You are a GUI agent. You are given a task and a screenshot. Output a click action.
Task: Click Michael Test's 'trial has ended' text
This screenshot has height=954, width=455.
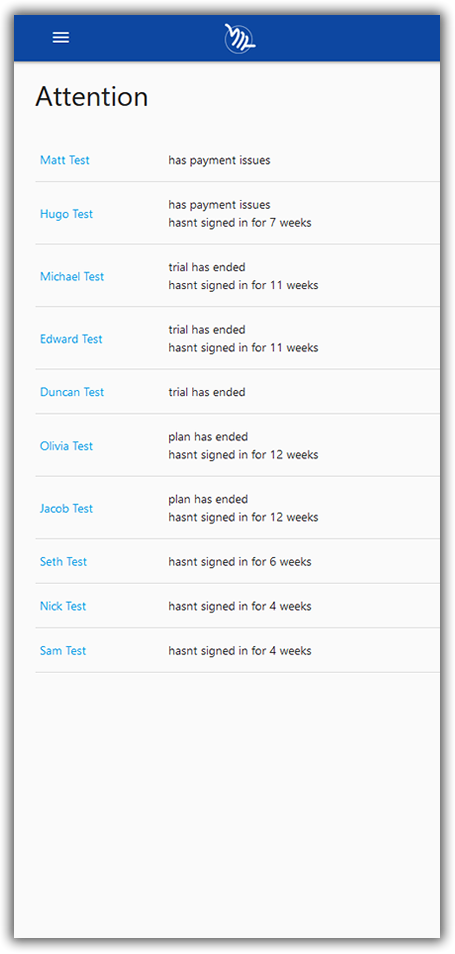pos(207,267)
